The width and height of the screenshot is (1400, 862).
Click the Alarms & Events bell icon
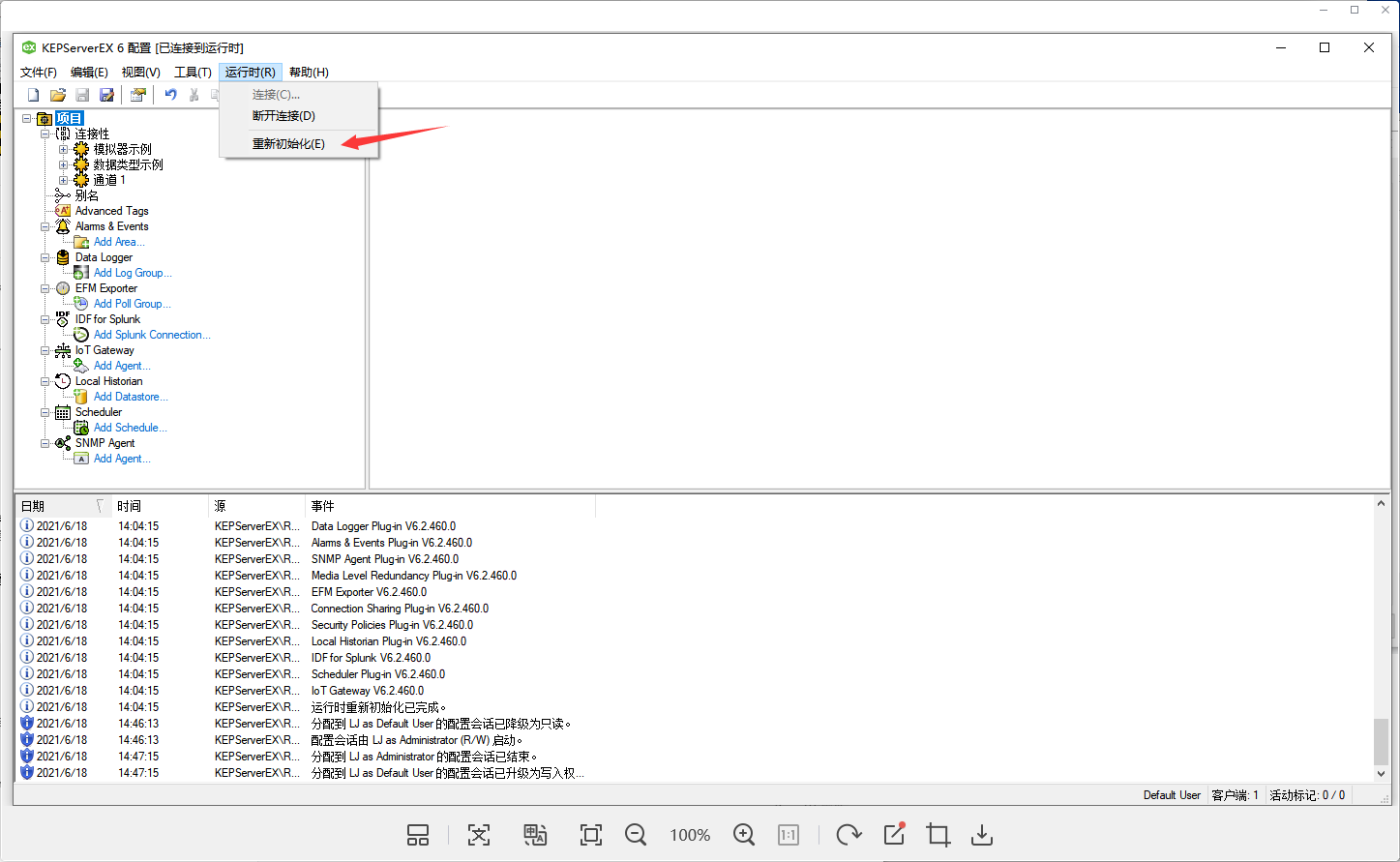click(63, 226)
